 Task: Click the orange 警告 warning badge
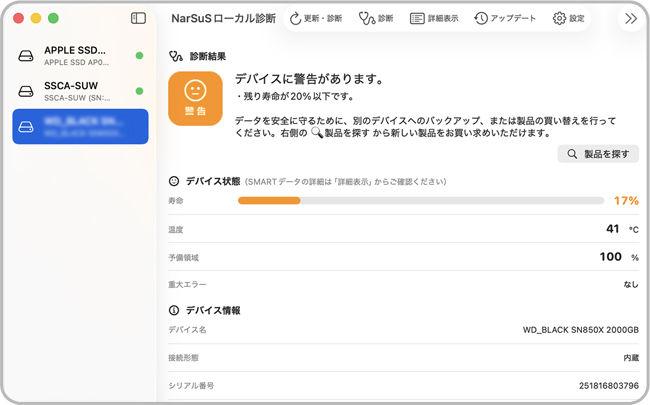(x=195, y=99)
